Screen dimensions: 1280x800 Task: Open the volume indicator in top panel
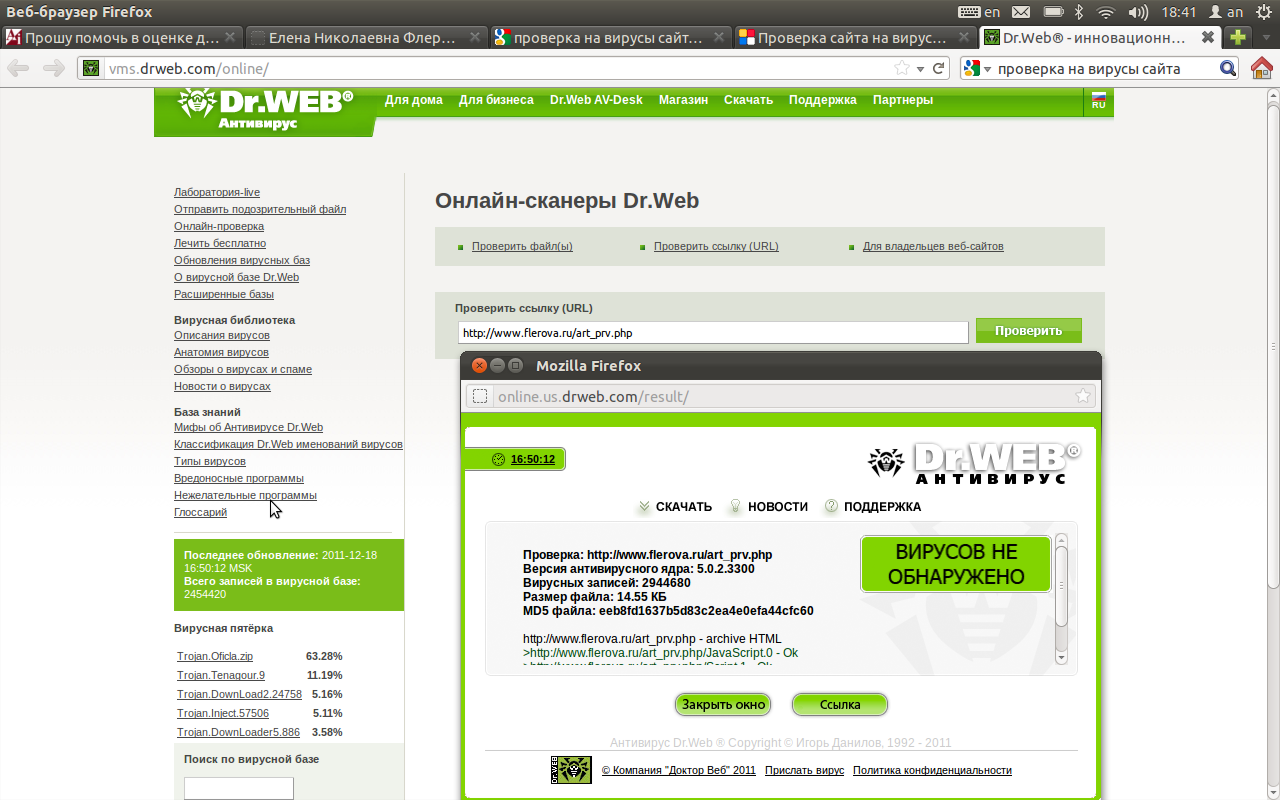pyautogui.click(x=1137, y=12)
